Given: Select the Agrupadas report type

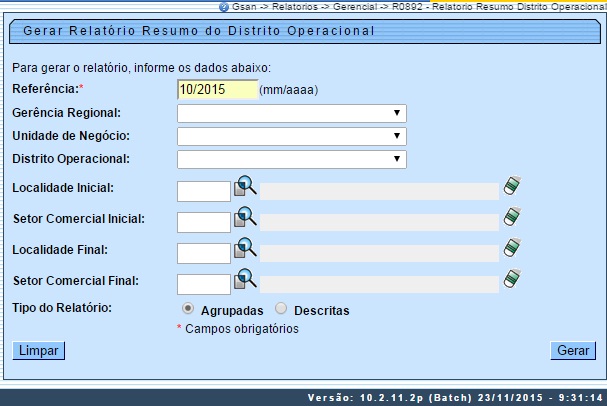Looking at the screenshot, I should point(188,310).
